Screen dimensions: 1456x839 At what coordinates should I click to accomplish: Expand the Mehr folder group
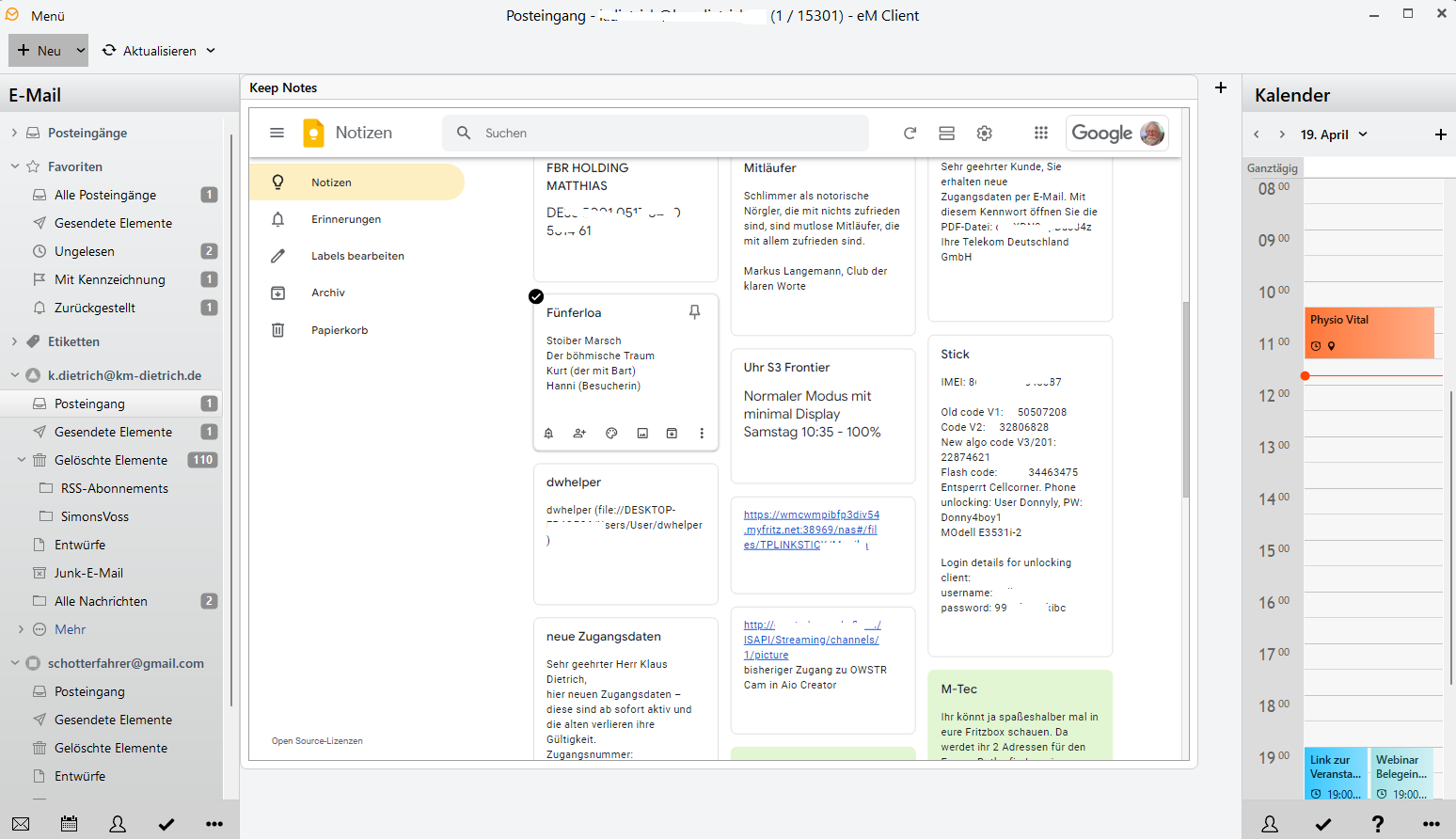[x=21, y=629]
